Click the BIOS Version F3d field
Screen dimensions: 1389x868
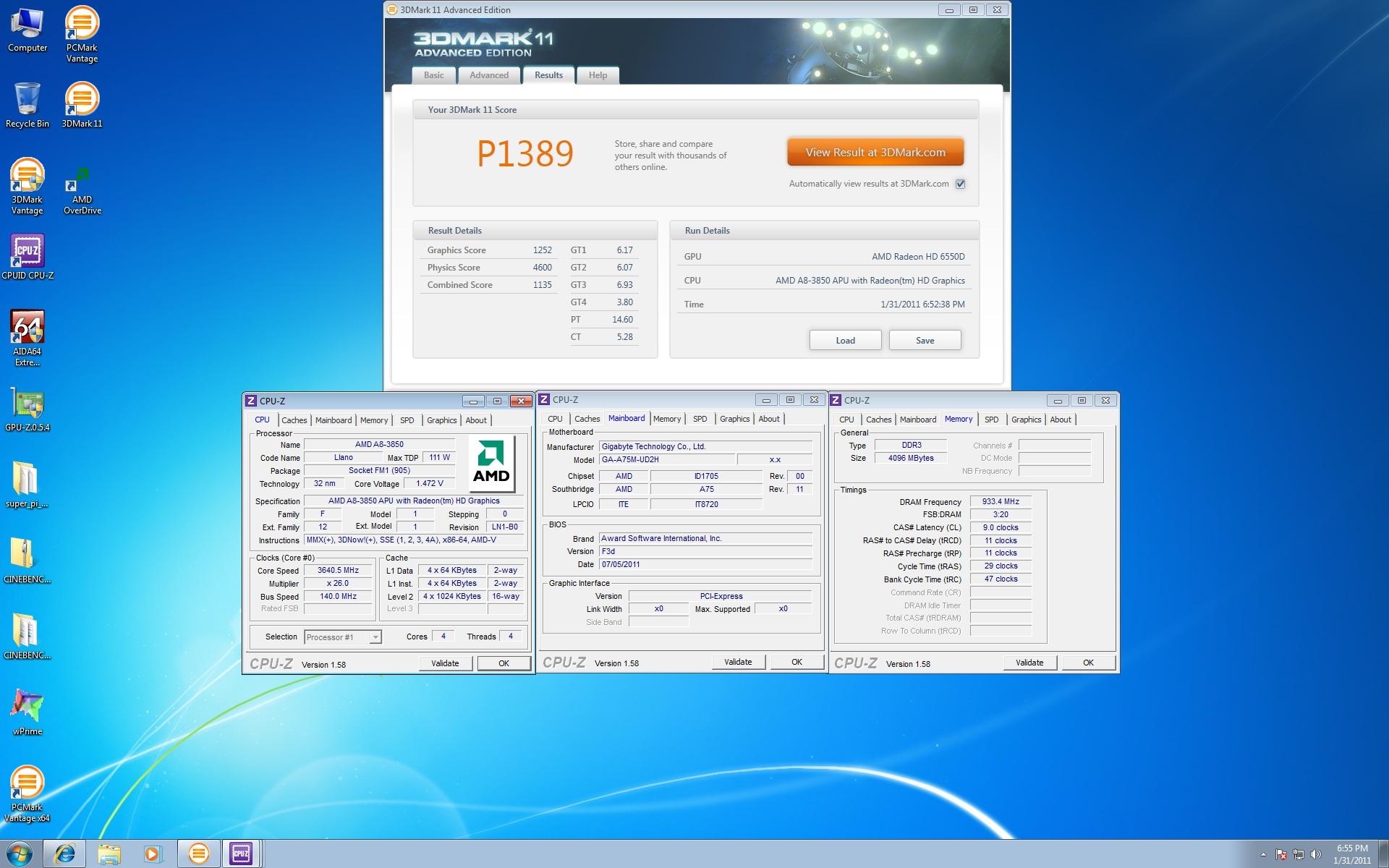[x=705, y=551]
